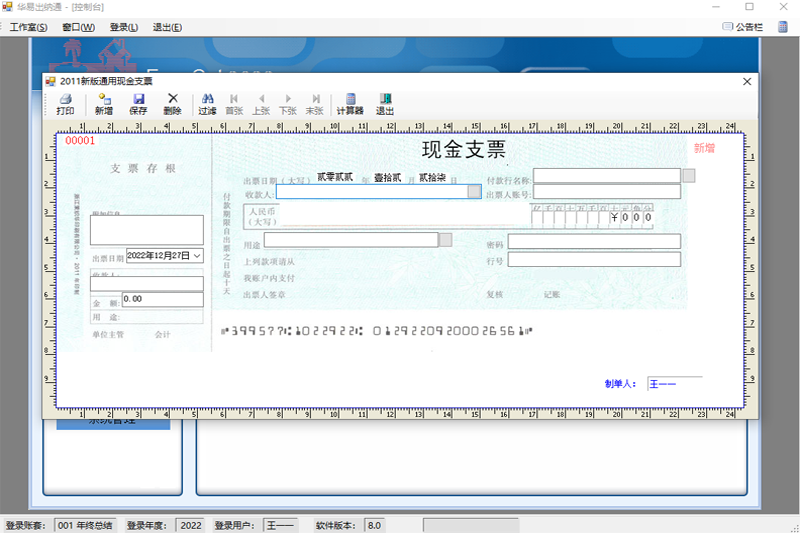Click the 单位主管 label on stub
Image resolution: width=800 pixels, height=533 pixels.
(108, 335)
